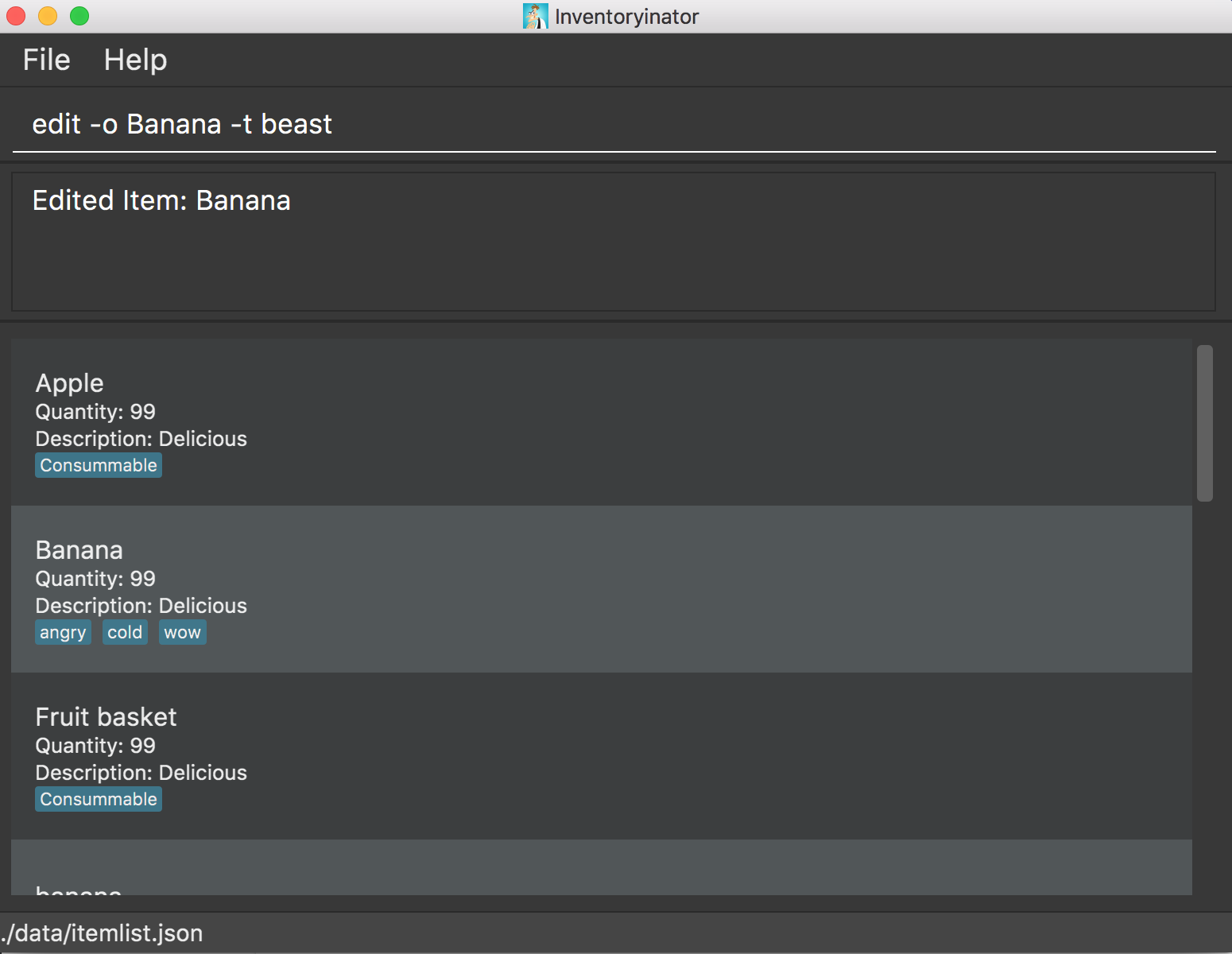Image resolution: width=1232 pixels, height=954 pixels.
Task: Click Fruit basket's 'Description: Delicious' line
Action: pos(141,773)
